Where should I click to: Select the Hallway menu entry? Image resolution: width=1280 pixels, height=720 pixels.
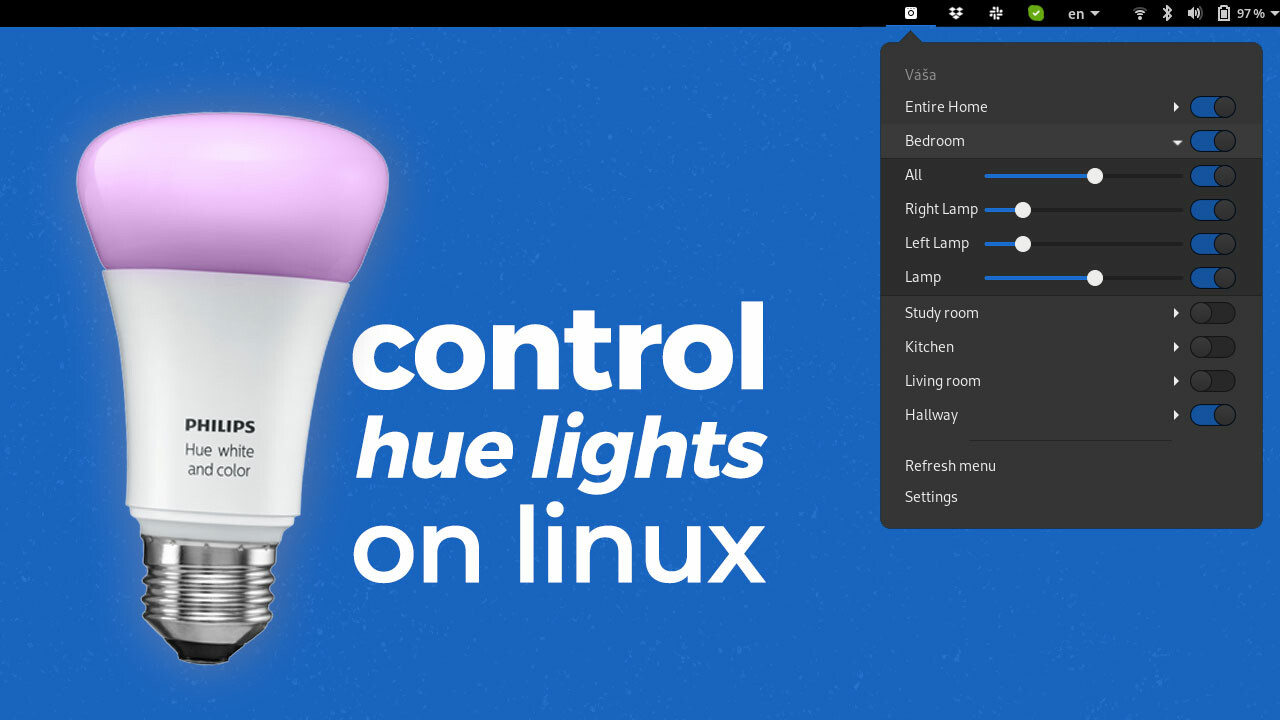[1071, 415]
